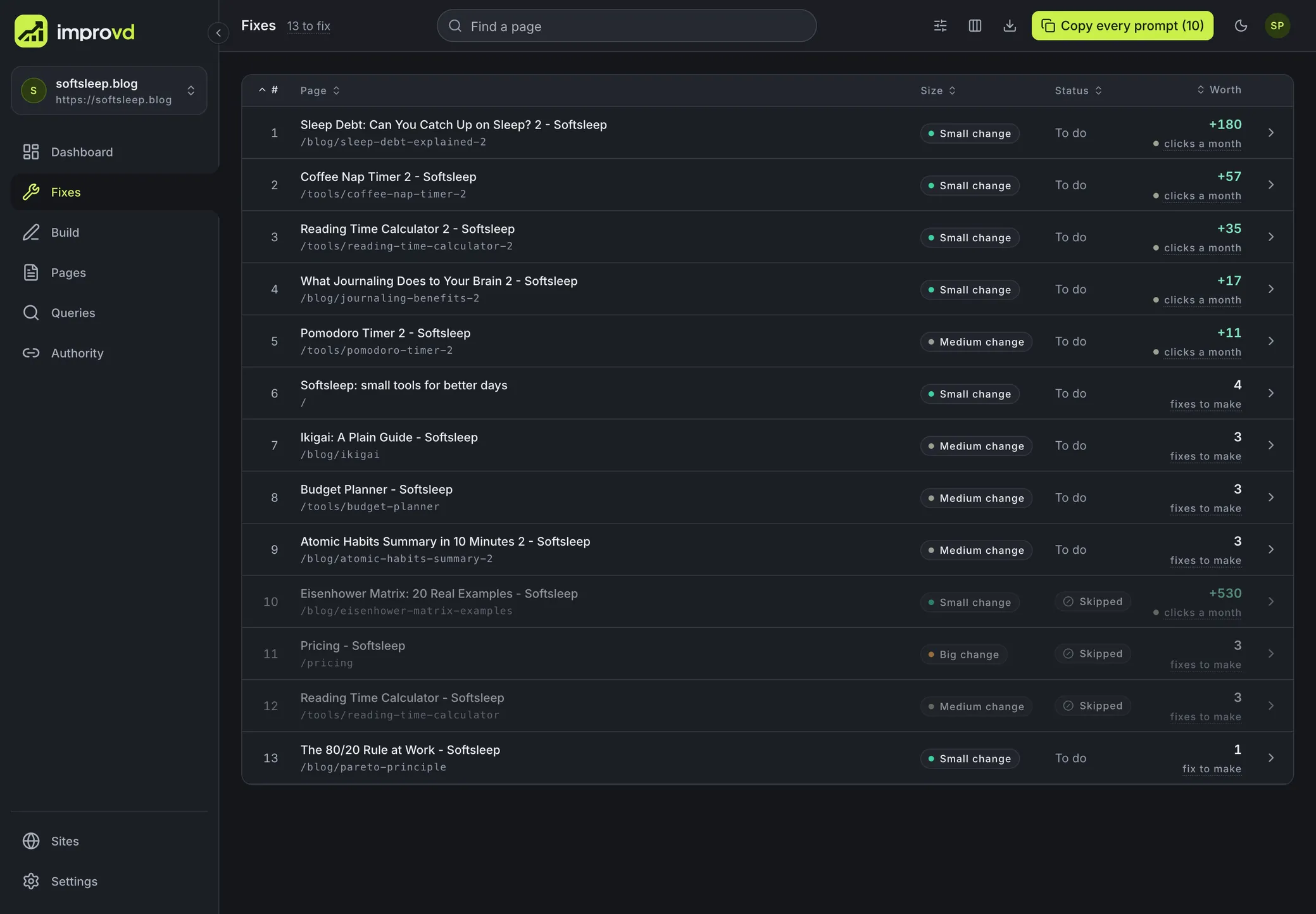Expand the Coffee Nap Timer 2 row chevron

point(1271,185)
